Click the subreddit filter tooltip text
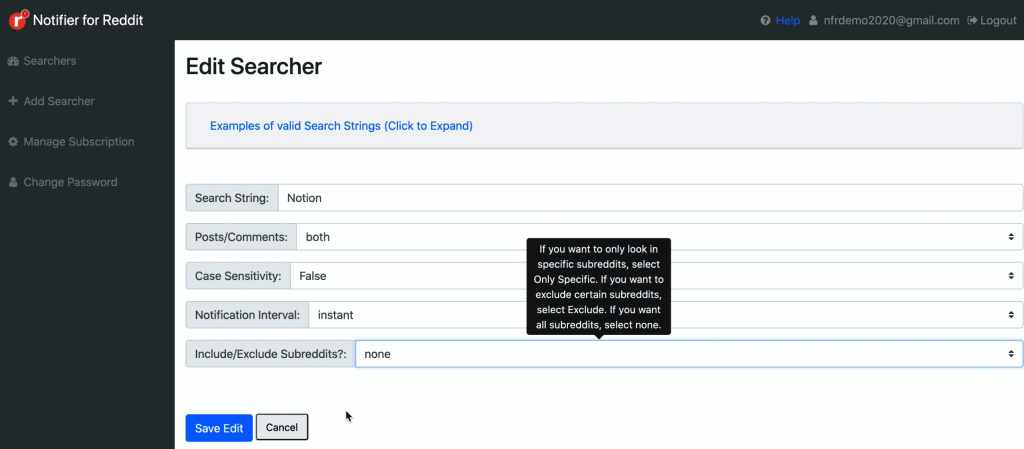This screenshot has height=449, width=1024. [x=599, y=286]
